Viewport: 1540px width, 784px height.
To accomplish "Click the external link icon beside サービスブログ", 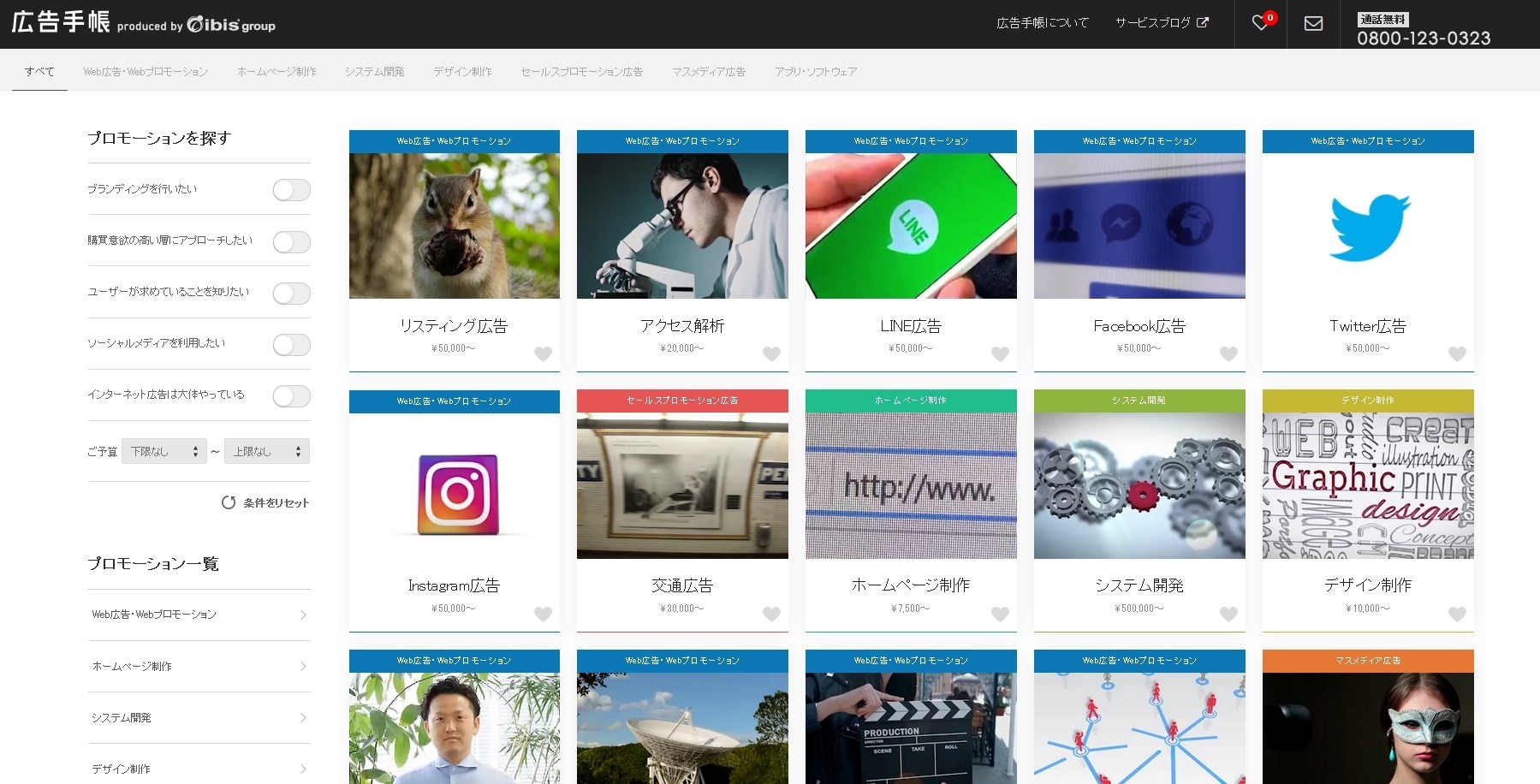I will [1203, 22].
